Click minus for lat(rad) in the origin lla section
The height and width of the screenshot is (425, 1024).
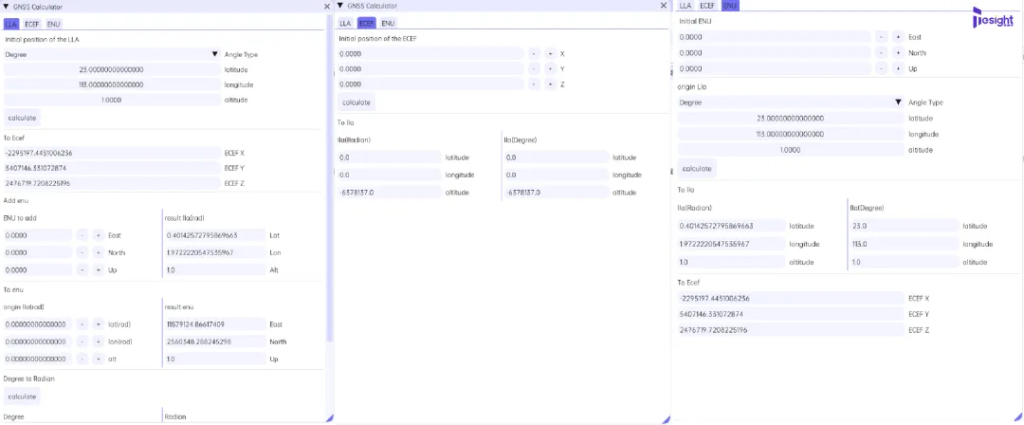click(x=82, y=324)
